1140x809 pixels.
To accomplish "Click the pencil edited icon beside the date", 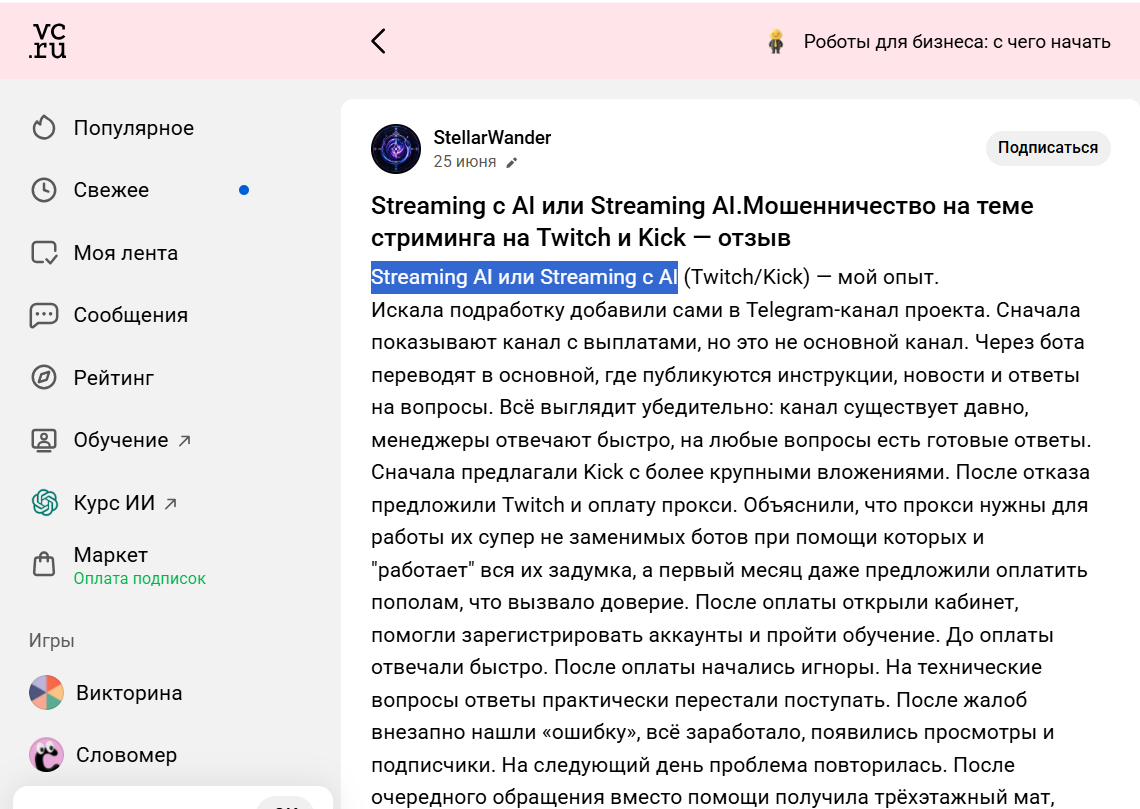I will pos(512,163).
